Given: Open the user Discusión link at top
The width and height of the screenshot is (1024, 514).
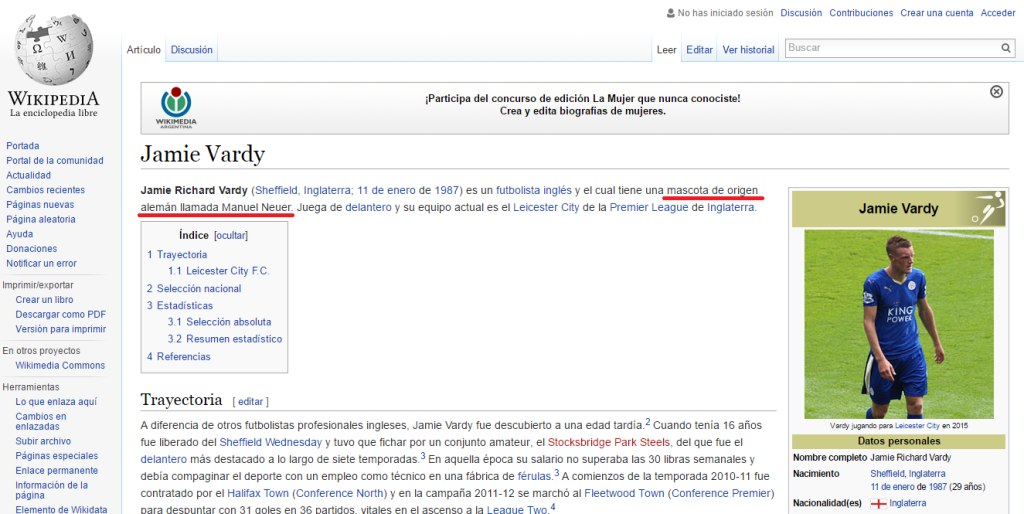Looking at the screenshot, I should 801,13.
